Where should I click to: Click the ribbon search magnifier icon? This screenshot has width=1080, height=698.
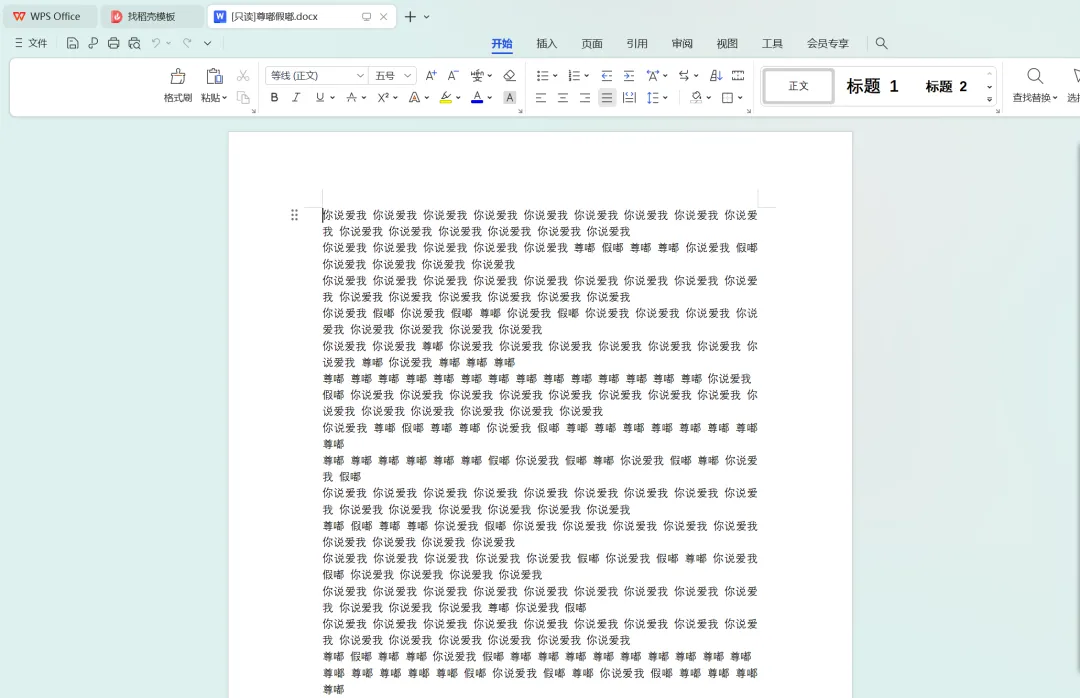[882, 43]
